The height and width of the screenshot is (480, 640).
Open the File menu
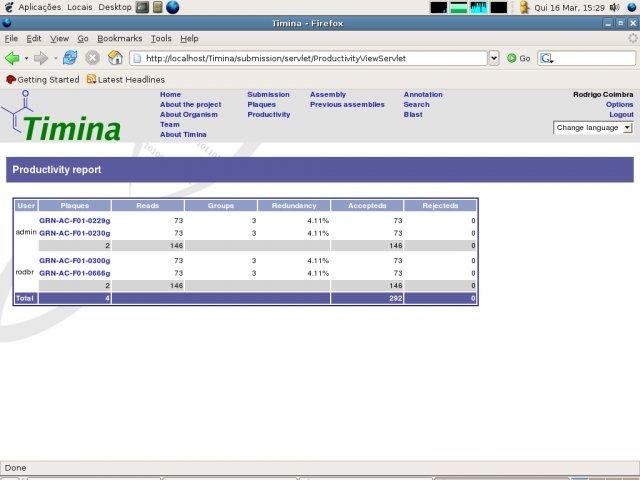click(x=11, y=38)
